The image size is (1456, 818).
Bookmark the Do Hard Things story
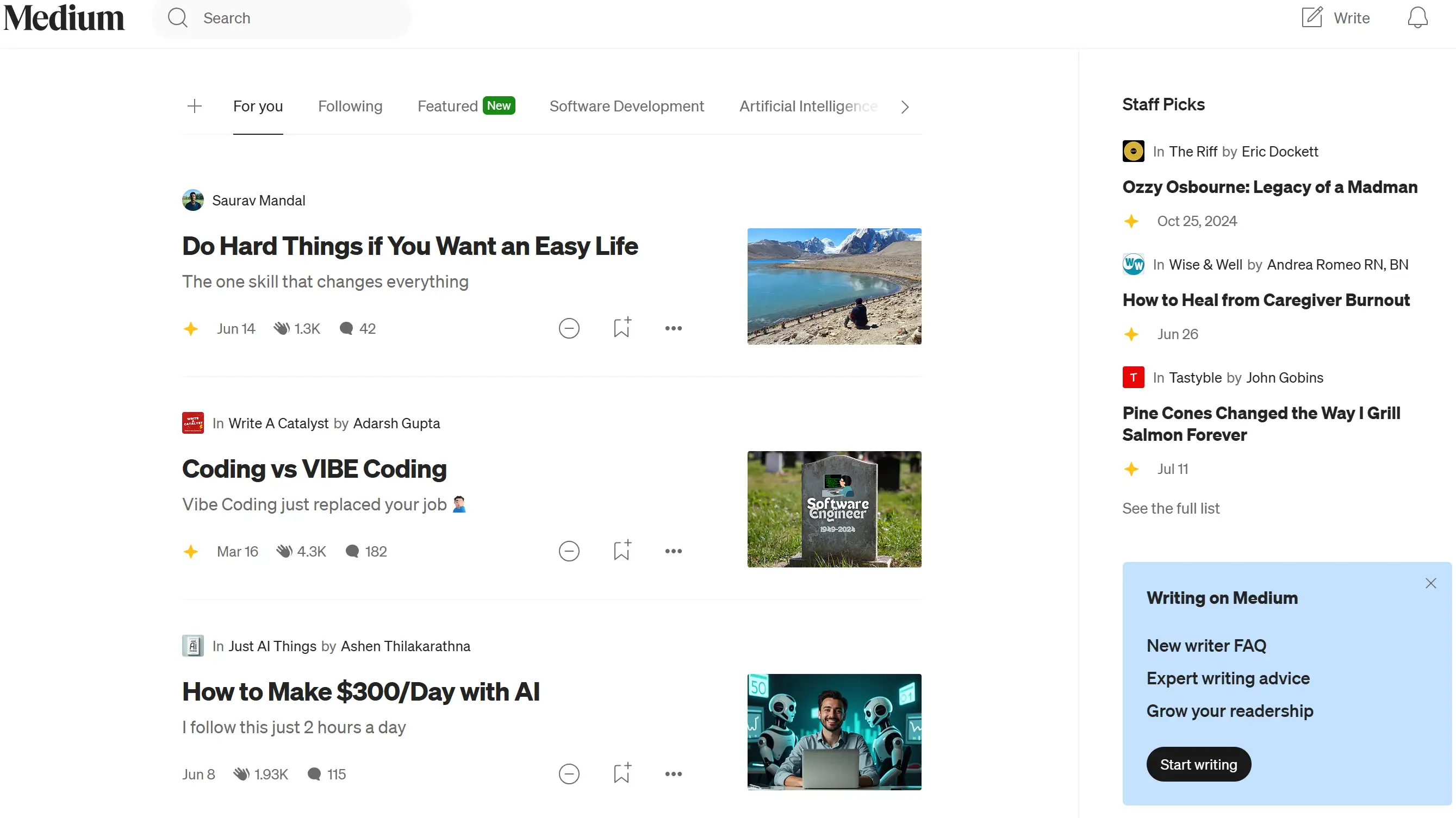coord(622,327)
